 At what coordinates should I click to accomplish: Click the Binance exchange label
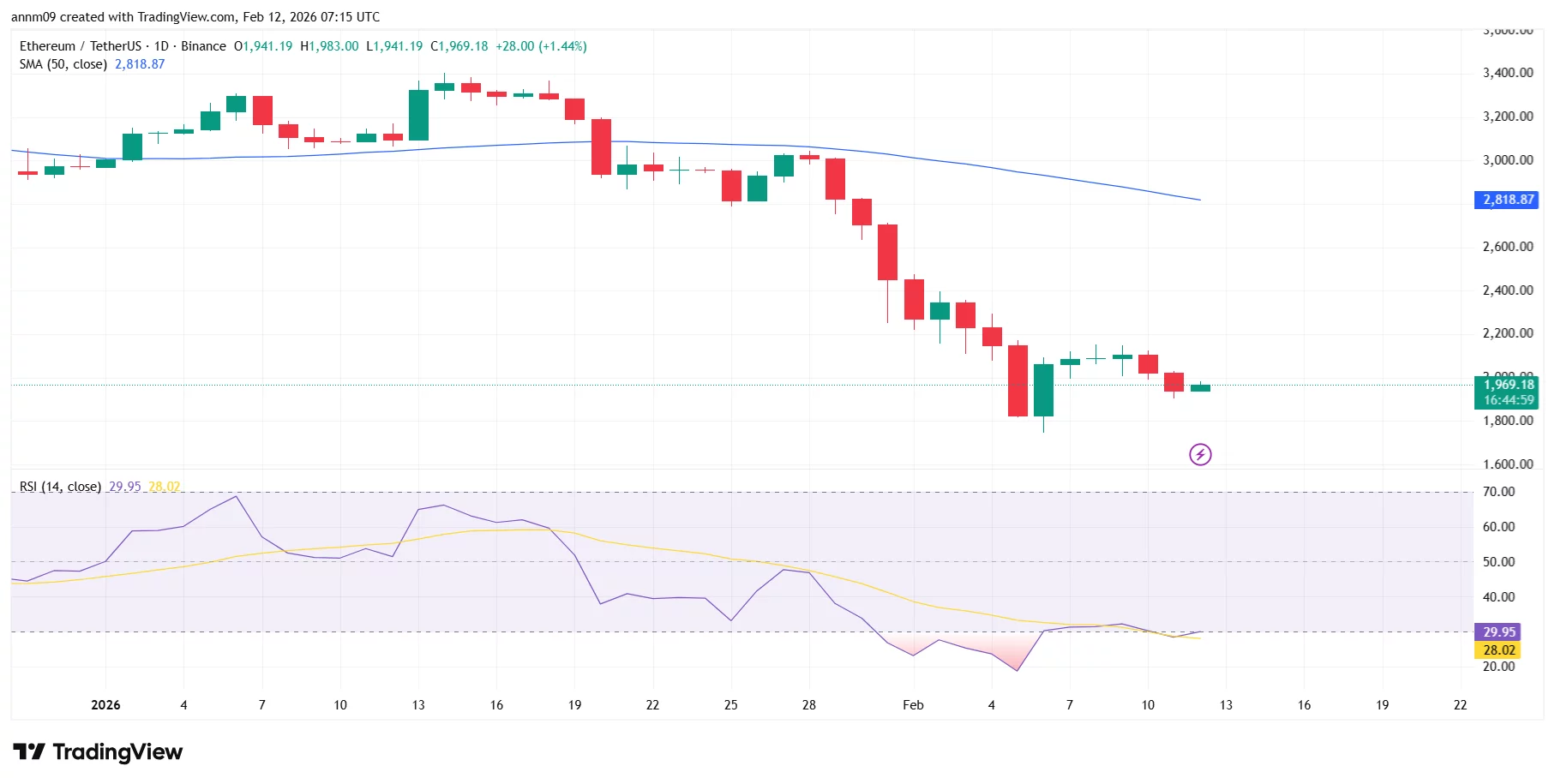[x=203, y=46]
